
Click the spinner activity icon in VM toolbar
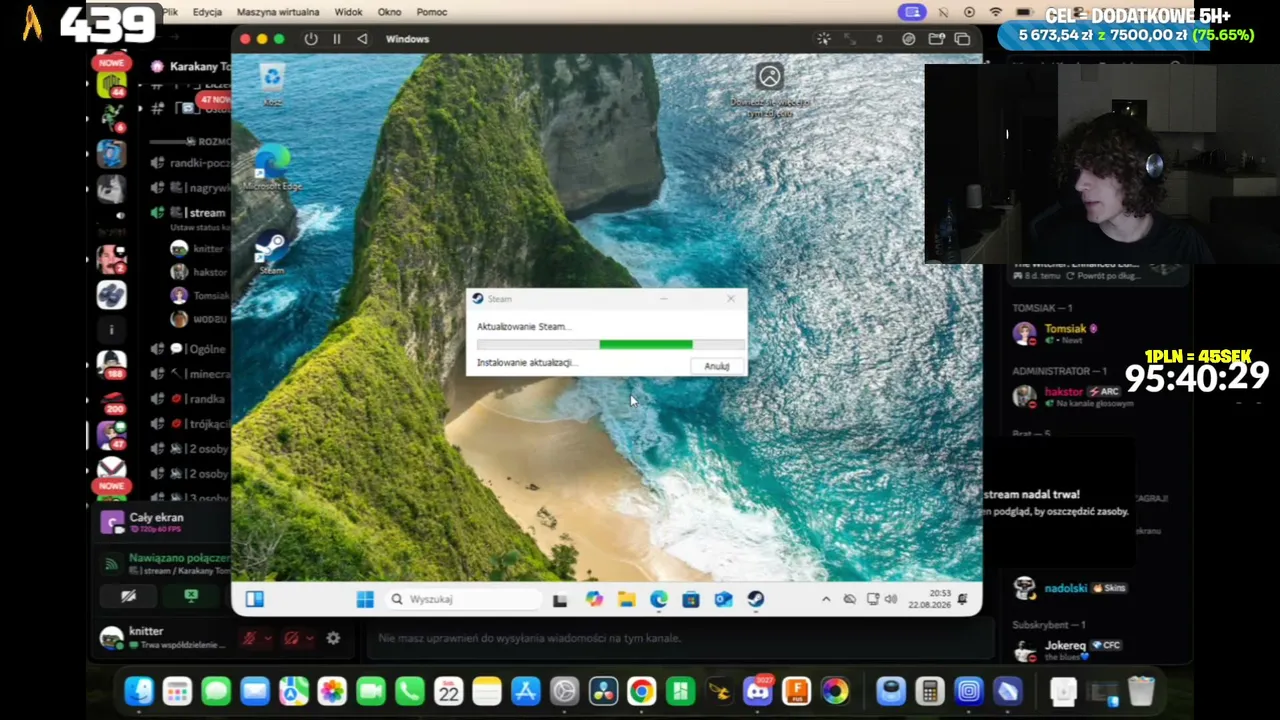[823, 39]
